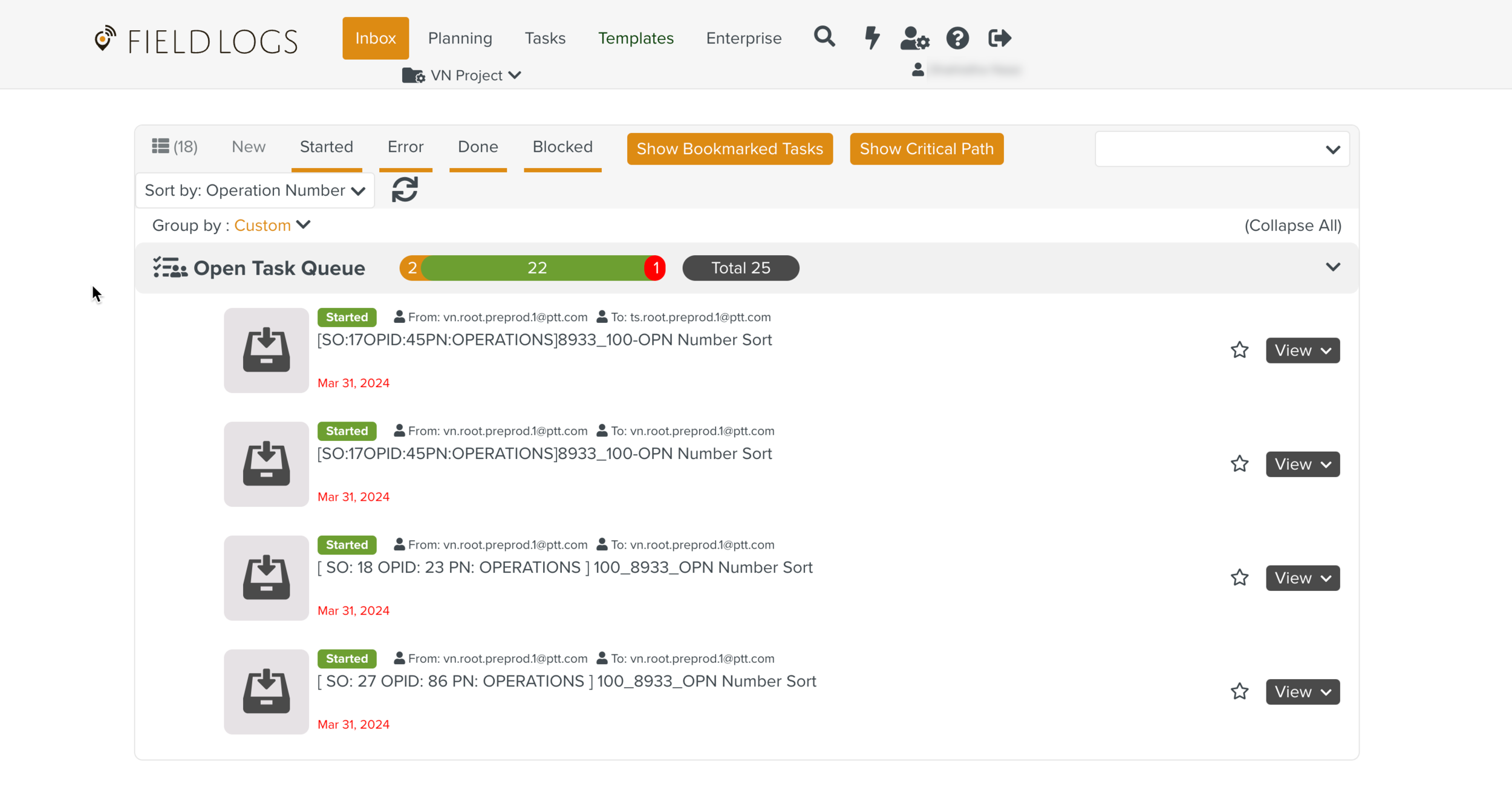Toggle the Blocked status filter

click(x=562, y=147)
